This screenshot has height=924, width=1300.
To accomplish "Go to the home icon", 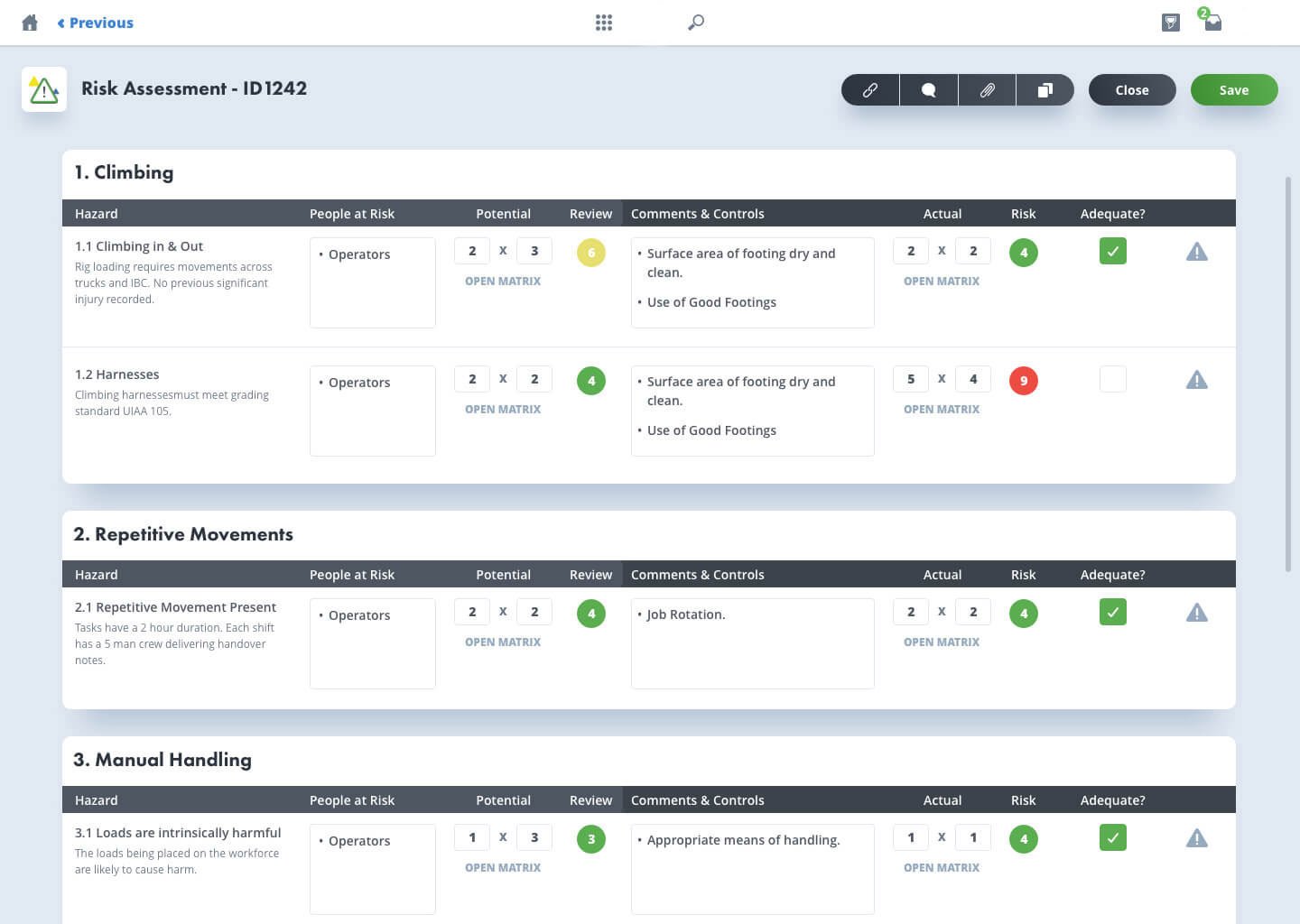I will point(30,23).
